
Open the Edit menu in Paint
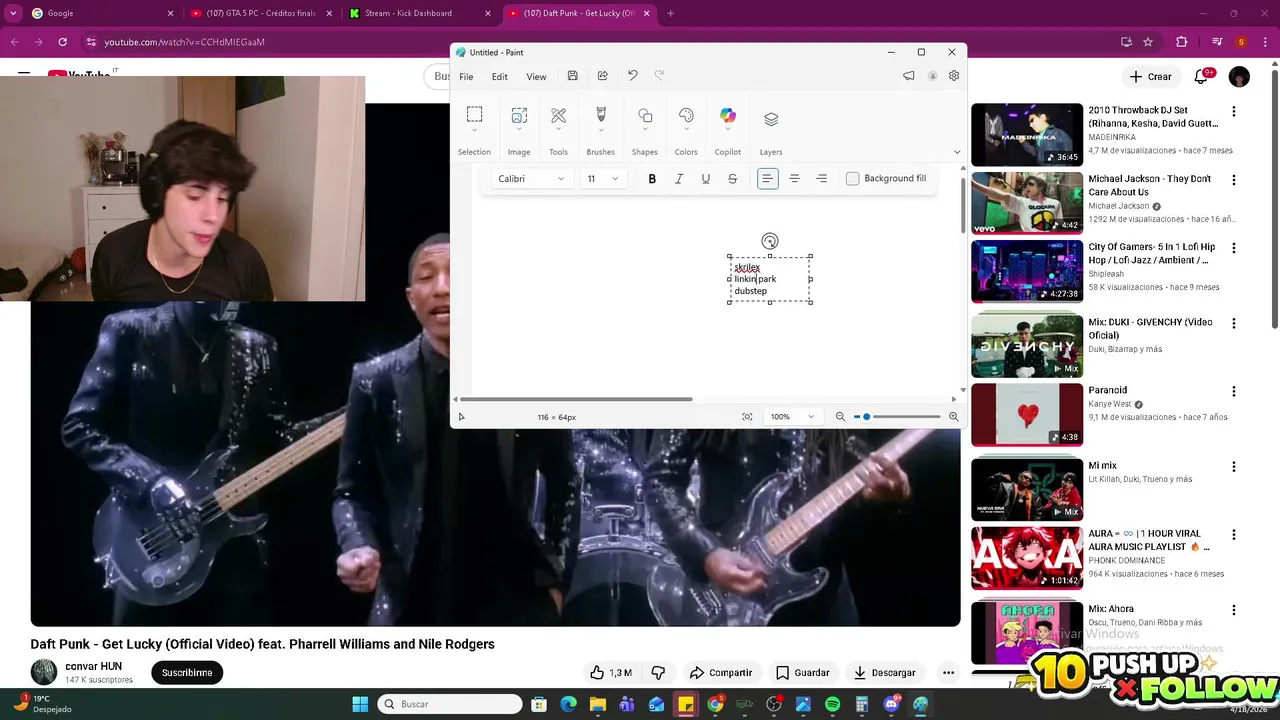(x=499, y=77)
